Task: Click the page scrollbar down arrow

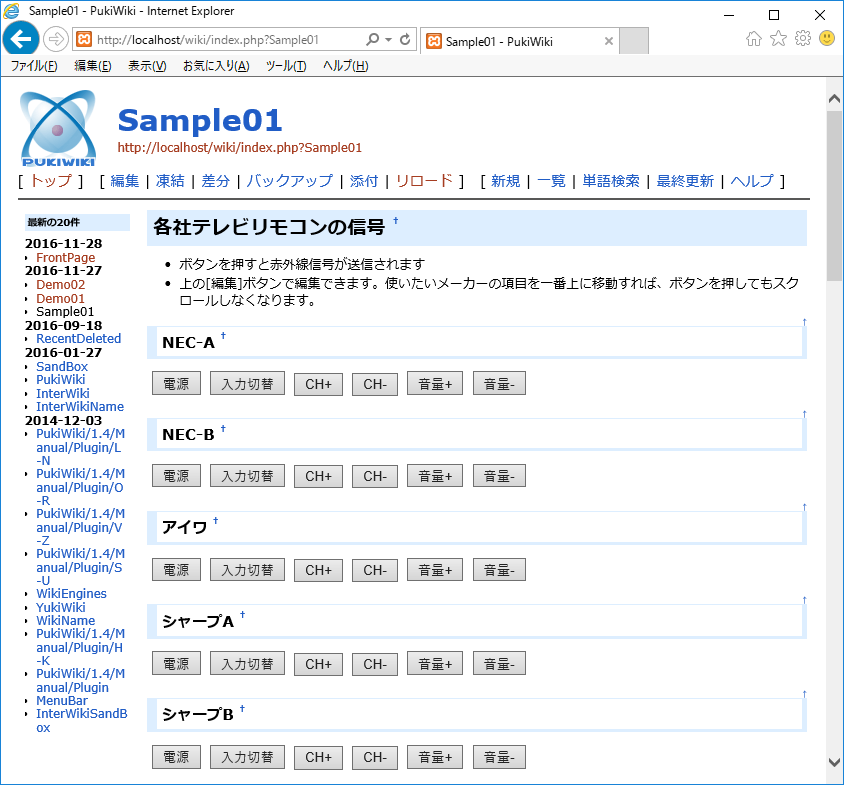Action: tap(834, 762)
